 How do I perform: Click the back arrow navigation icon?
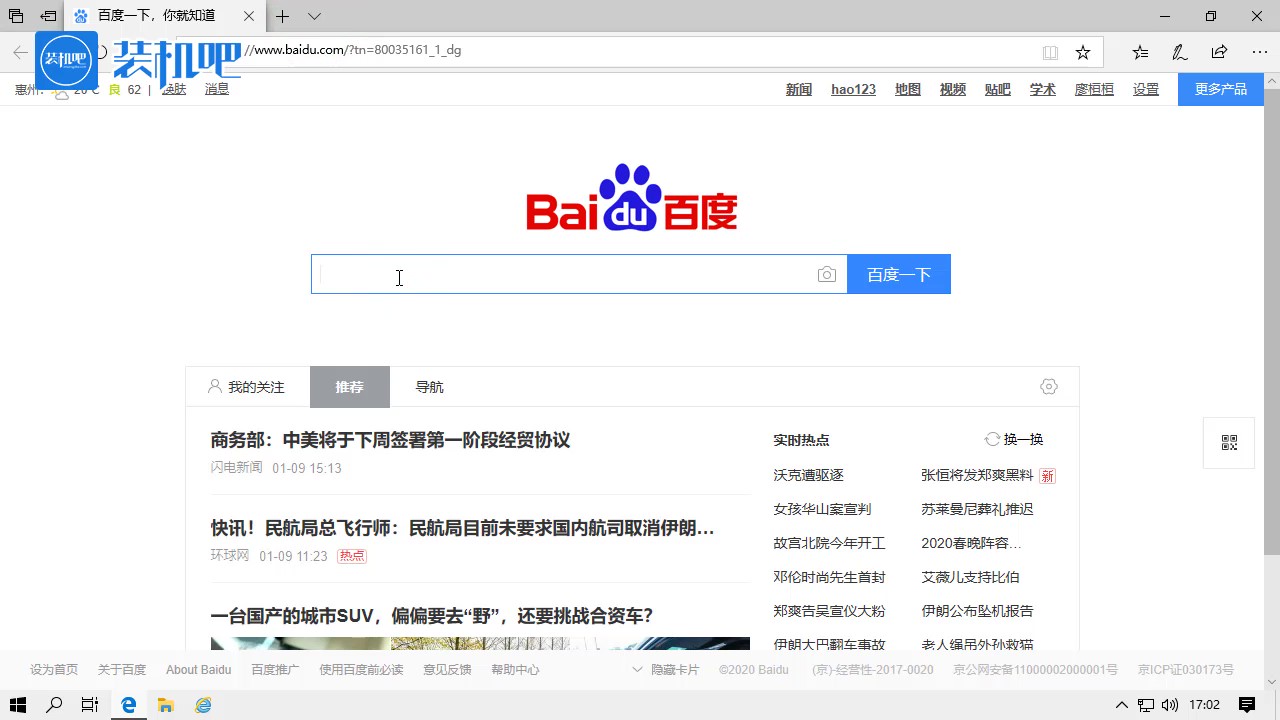coord(20,52)
